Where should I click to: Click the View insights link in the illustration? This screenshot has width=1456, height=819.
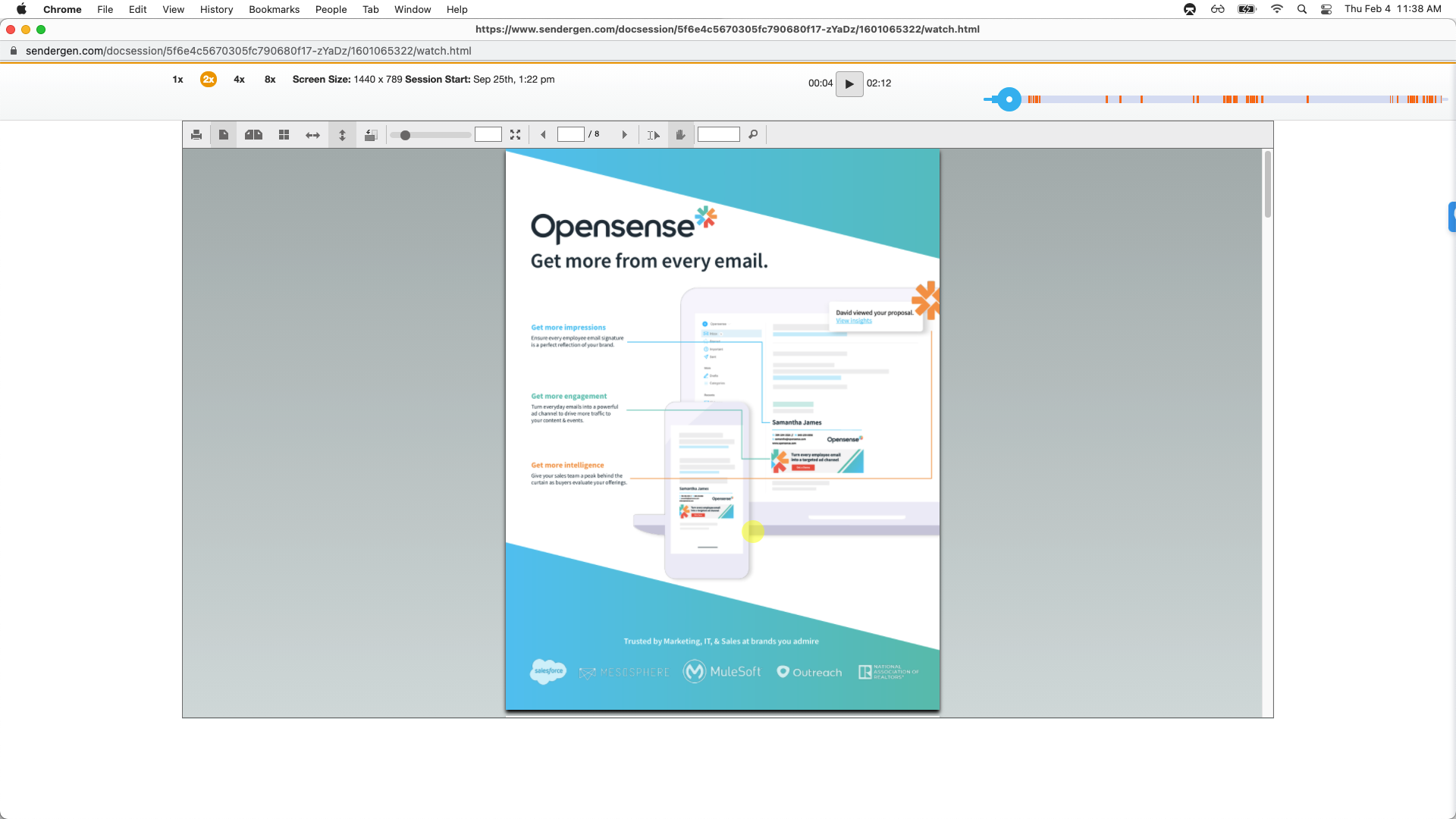coord(854,321)
